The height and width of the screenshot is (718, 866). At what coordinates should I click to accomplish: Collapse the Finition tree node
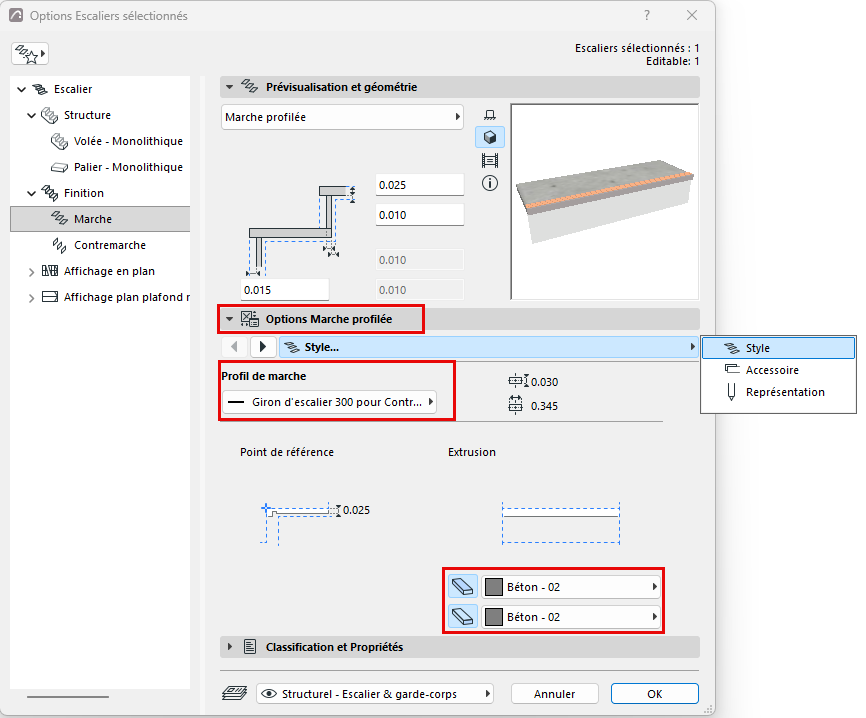31,193
